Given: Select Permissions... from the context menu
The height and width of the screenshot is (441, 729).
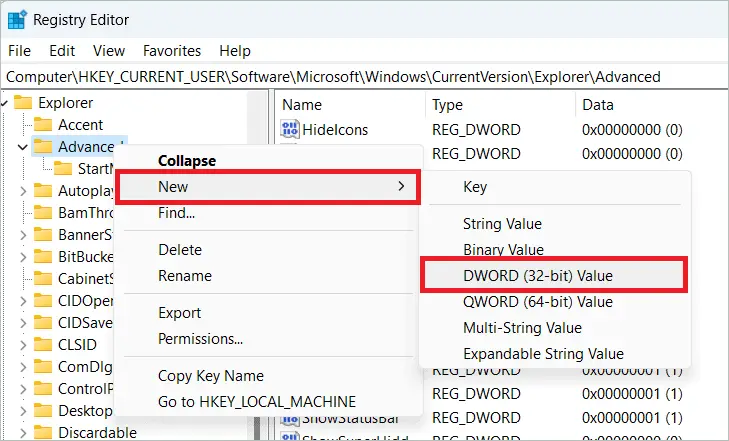Looking at the screenshot, I should [x=200, y=339].
